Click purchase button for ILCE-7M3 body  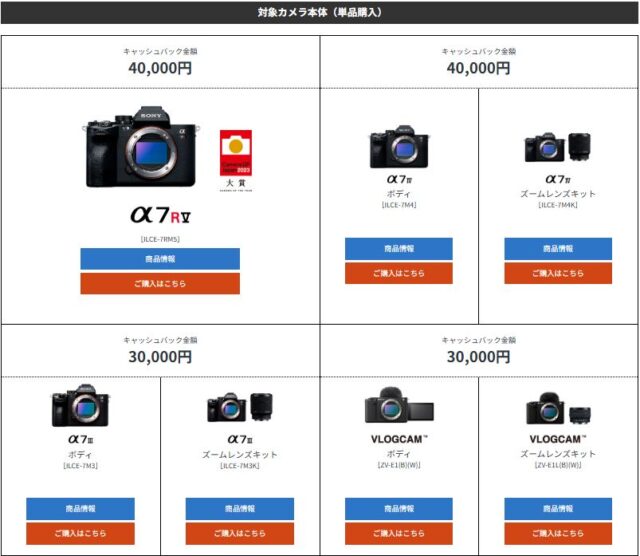coord(80,533)
